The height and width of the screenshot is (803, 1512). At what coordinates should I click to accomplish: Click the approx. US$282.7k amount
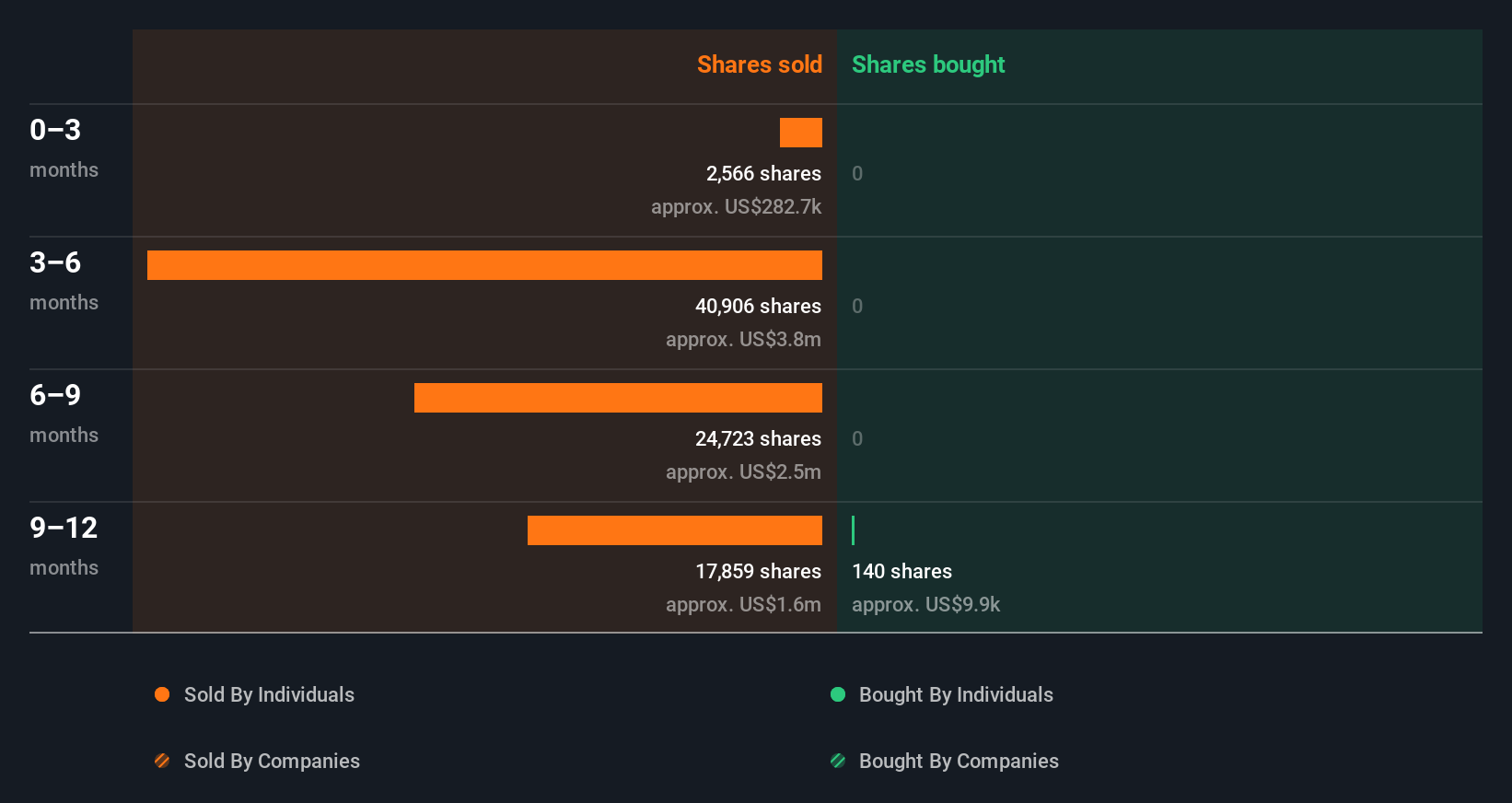tap(736, 207)
